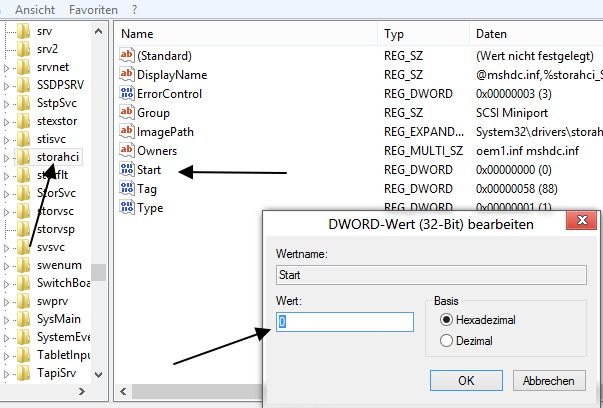Click the SwitchBoard folder icon
The width and height of the screenshot is (603, 408).
click(23, 283)
